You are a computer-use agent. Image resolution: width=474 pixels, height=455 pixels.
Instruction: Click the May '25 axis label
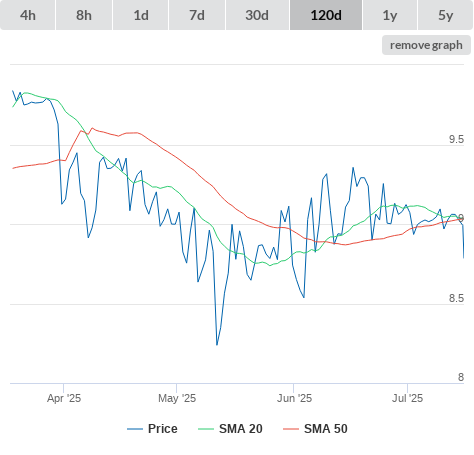click(177, 398)
